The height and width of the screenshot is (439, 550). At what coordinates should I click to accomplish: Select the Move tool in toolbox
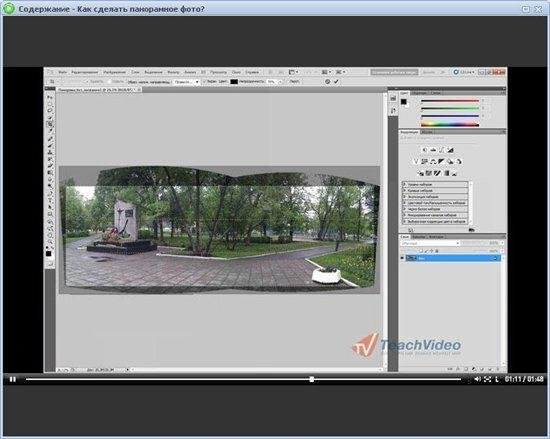(50, 97)
